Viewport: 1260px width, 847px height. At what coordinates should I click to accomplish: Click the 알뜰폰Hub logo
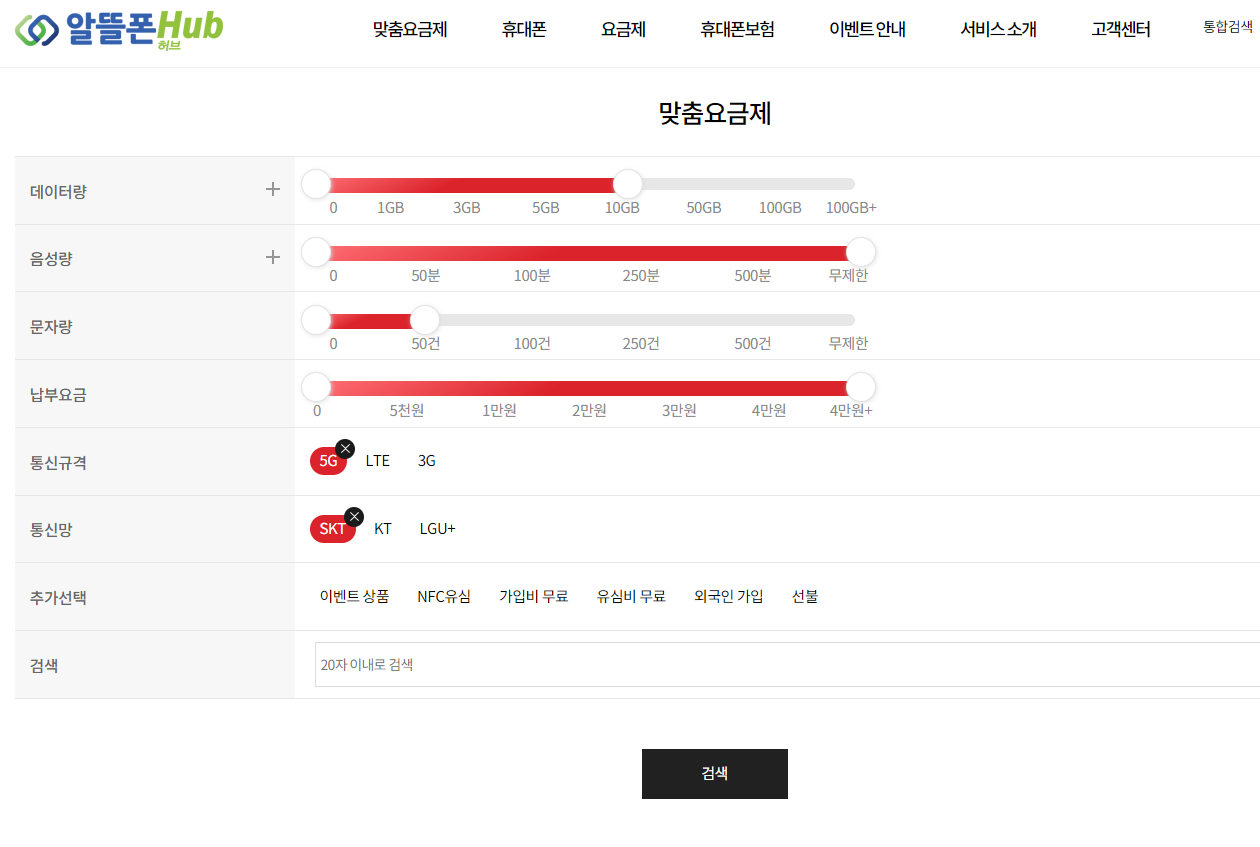point(119,29)
